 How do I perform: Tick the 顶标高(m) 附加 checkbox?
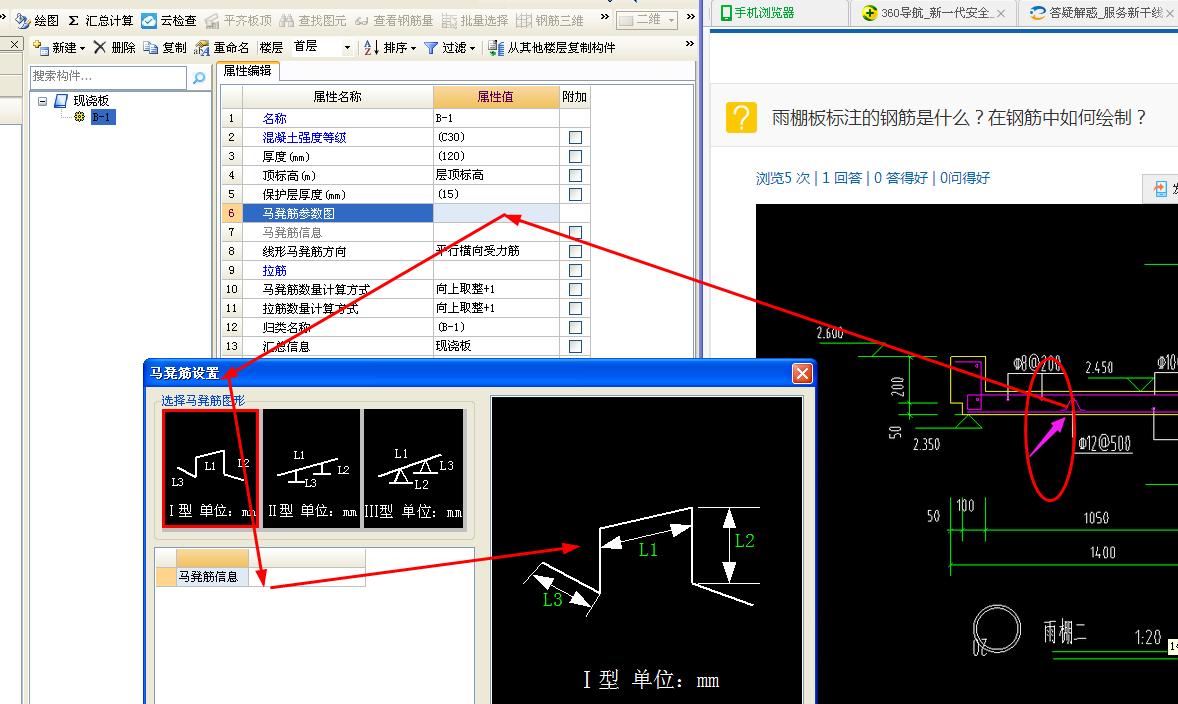tap(575, 175)
